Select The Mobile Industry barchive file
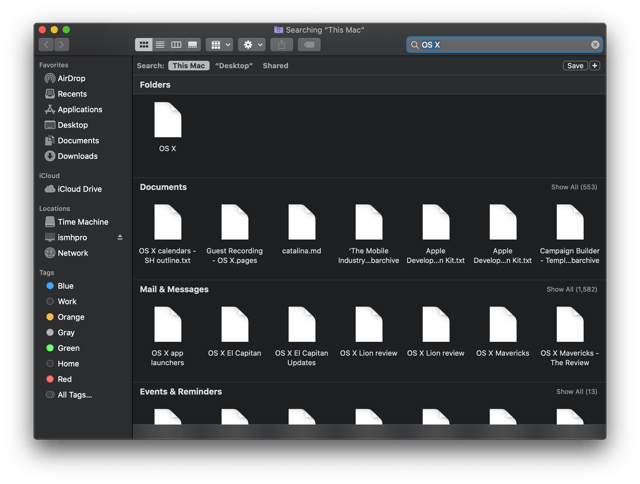Image resolution: width=640 pixels, height=484 pixels. (369, 234)
